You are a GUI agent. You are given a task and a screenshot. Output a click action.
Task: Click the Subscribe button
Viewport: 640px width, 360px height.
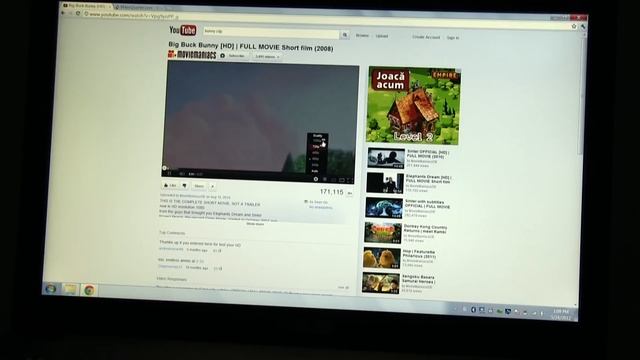[x=237, y=56]
